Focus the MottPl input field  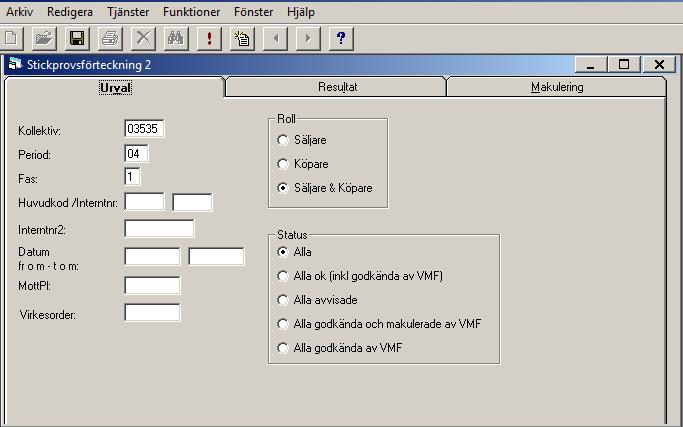[152, 285]
